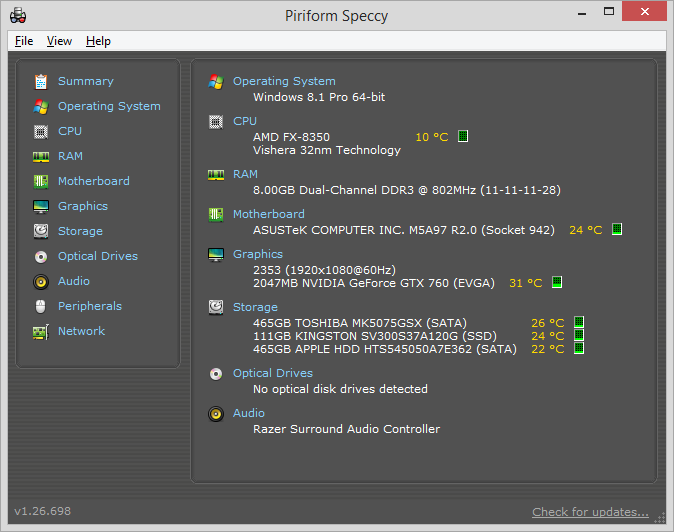
Task: Click the Check for updates link
Action: (x=590, y=512)
